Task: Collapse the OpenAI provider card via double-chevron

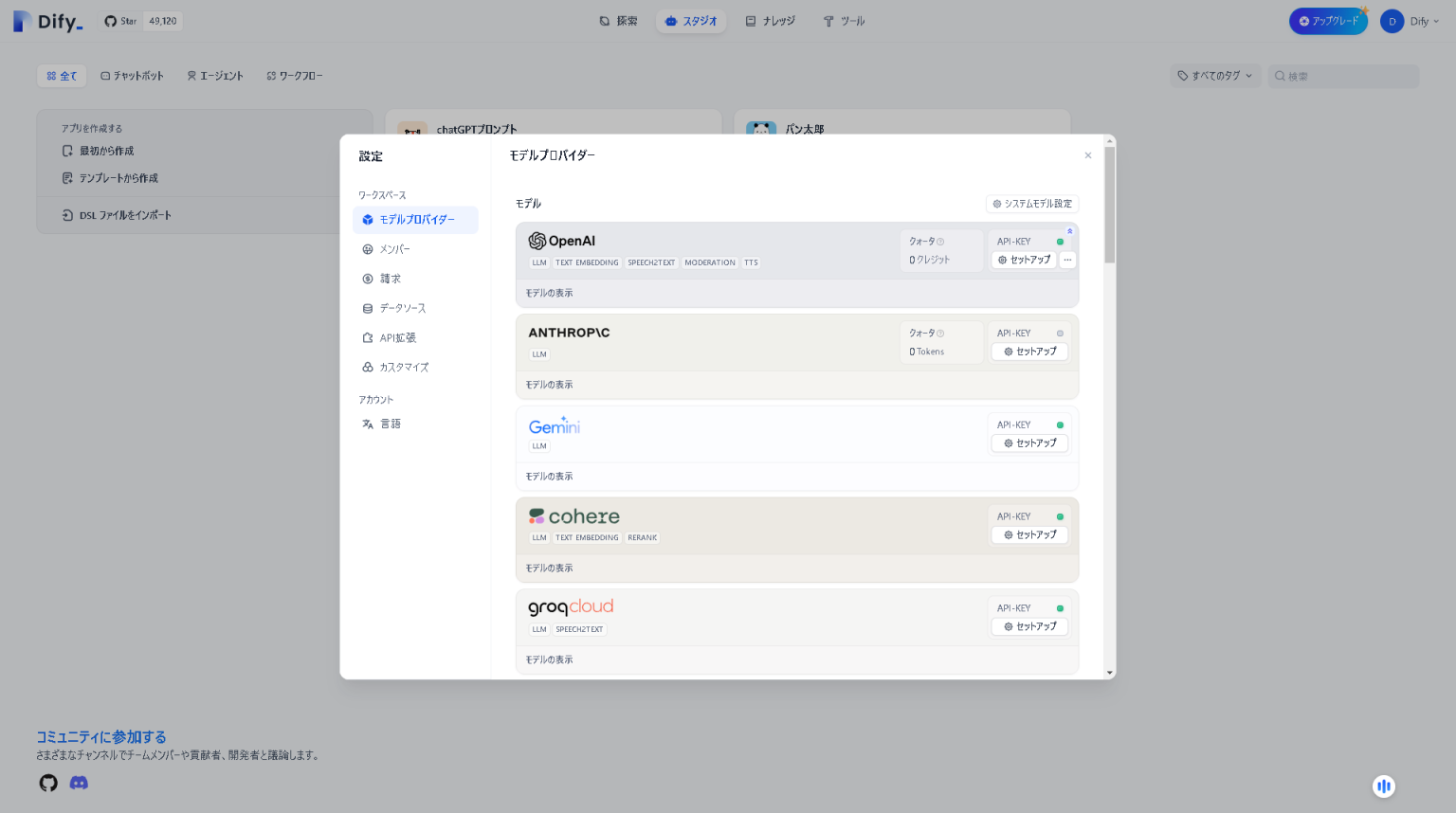Action: (x=1069, y=229)
